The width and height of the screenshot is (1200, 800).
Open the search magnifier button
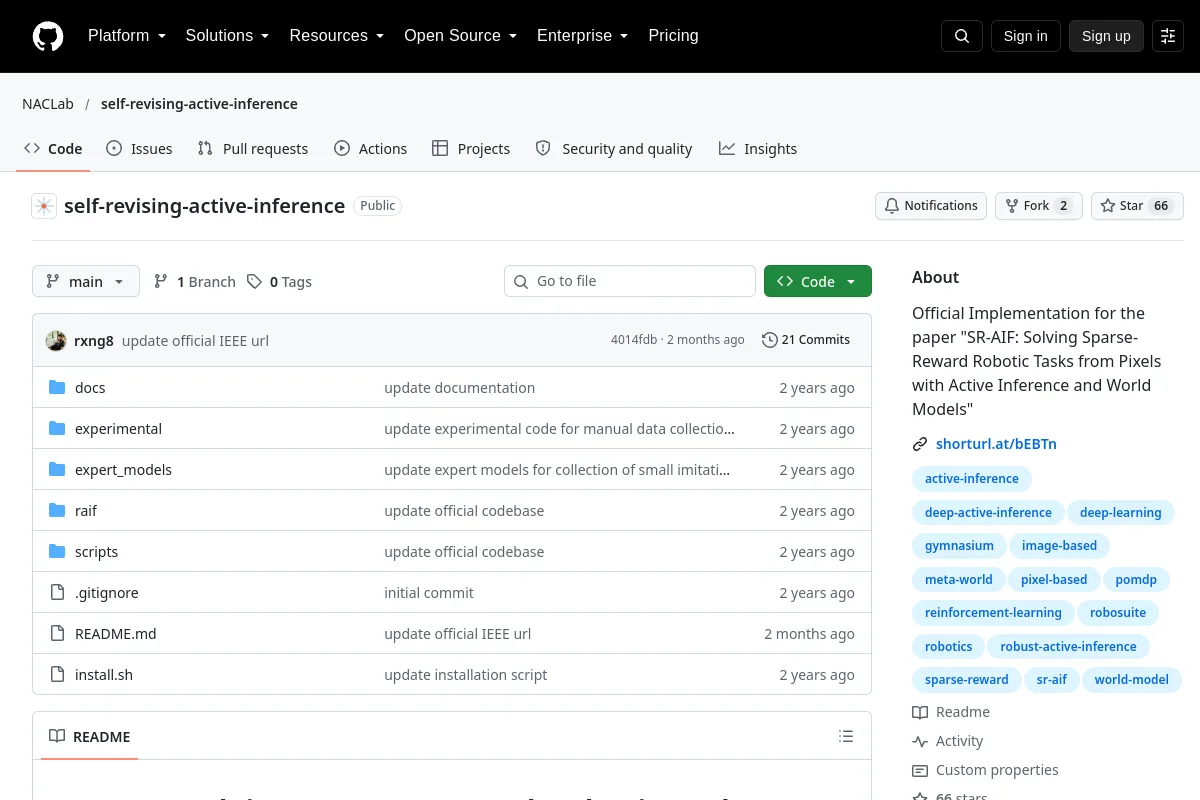coord(962,36)
